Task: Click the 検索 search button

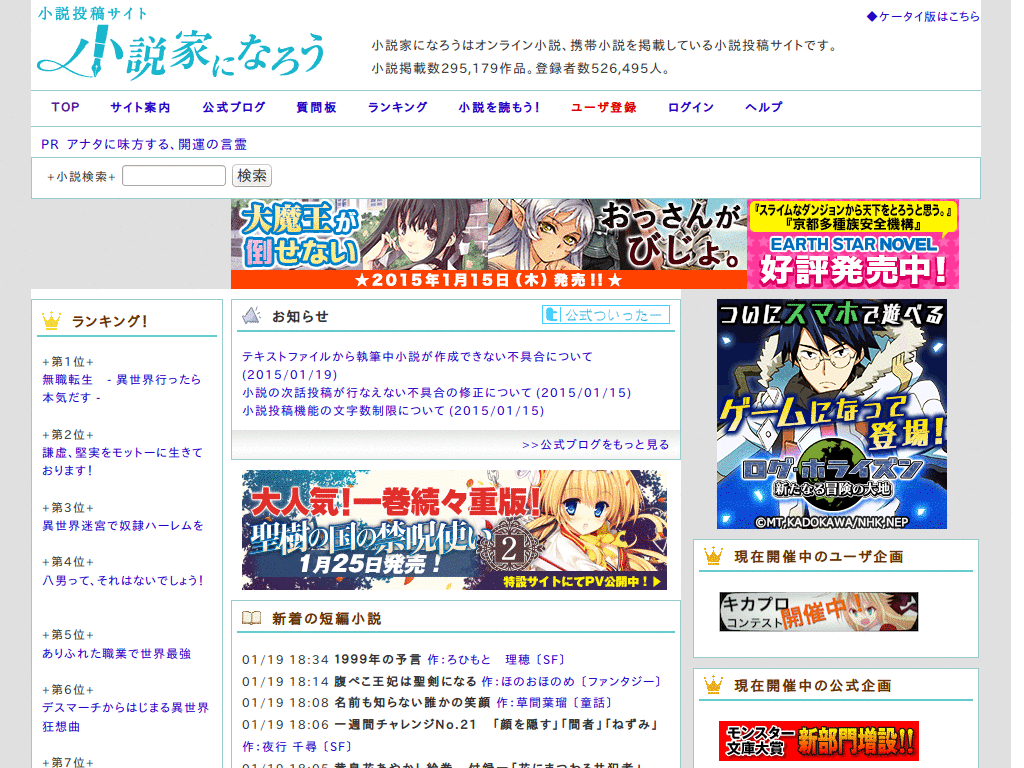Action: (251, 175)
